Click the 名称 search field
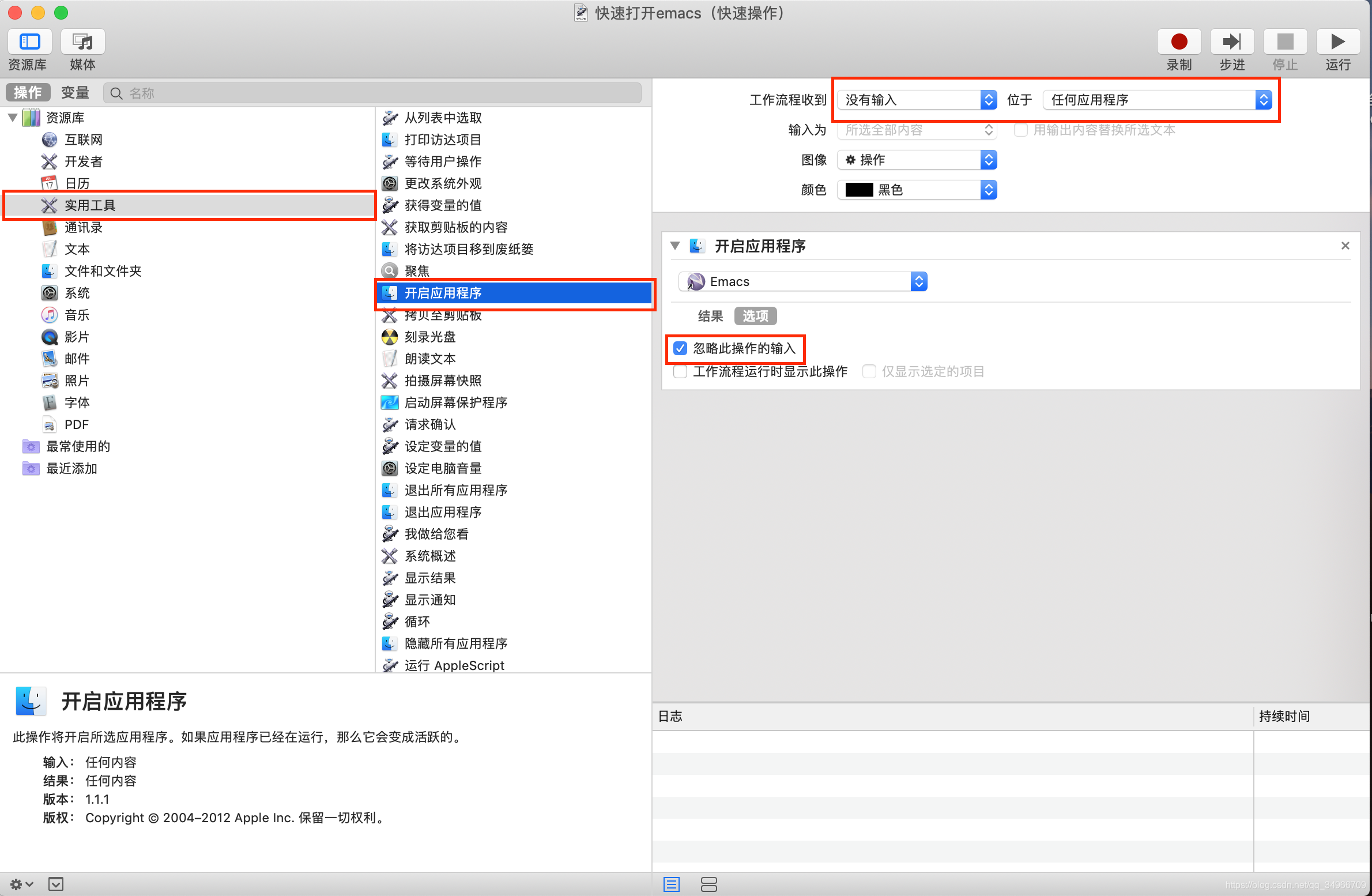The width and height of the screenshot is (1372, 896). (372, 93)
